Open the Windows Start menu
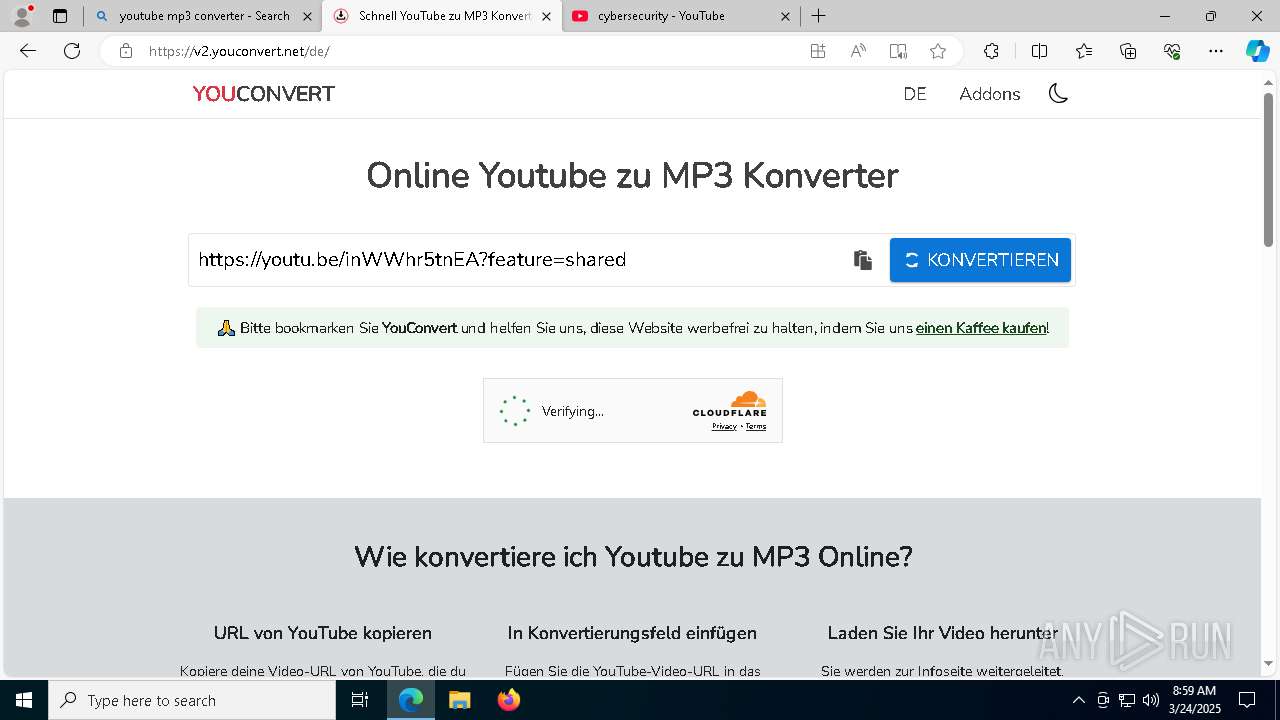 (x=24, y=700)
